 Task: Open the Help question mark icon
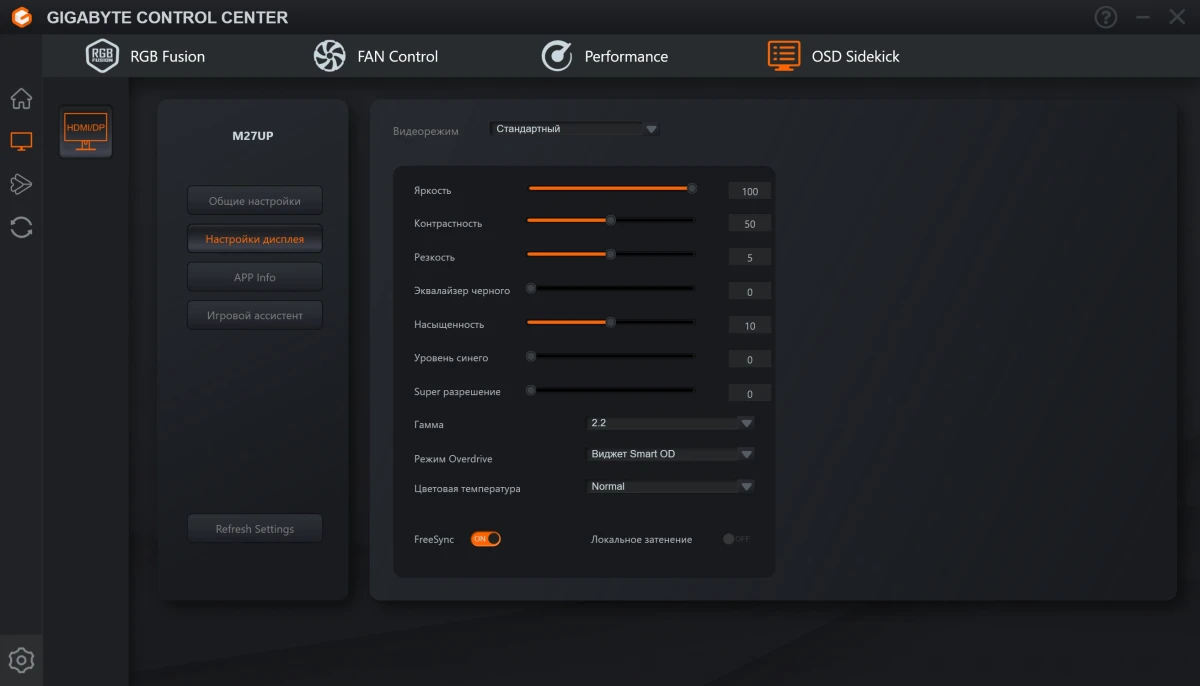1105,16
